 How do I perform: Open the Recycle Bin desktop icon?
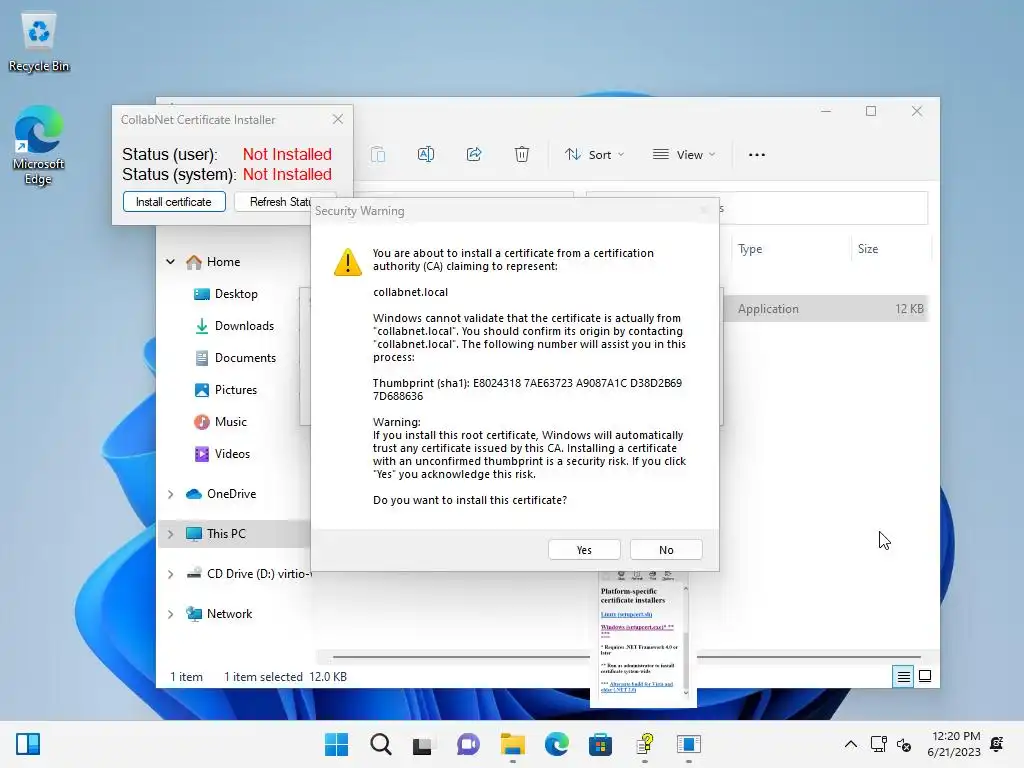[x=39, y=42]
